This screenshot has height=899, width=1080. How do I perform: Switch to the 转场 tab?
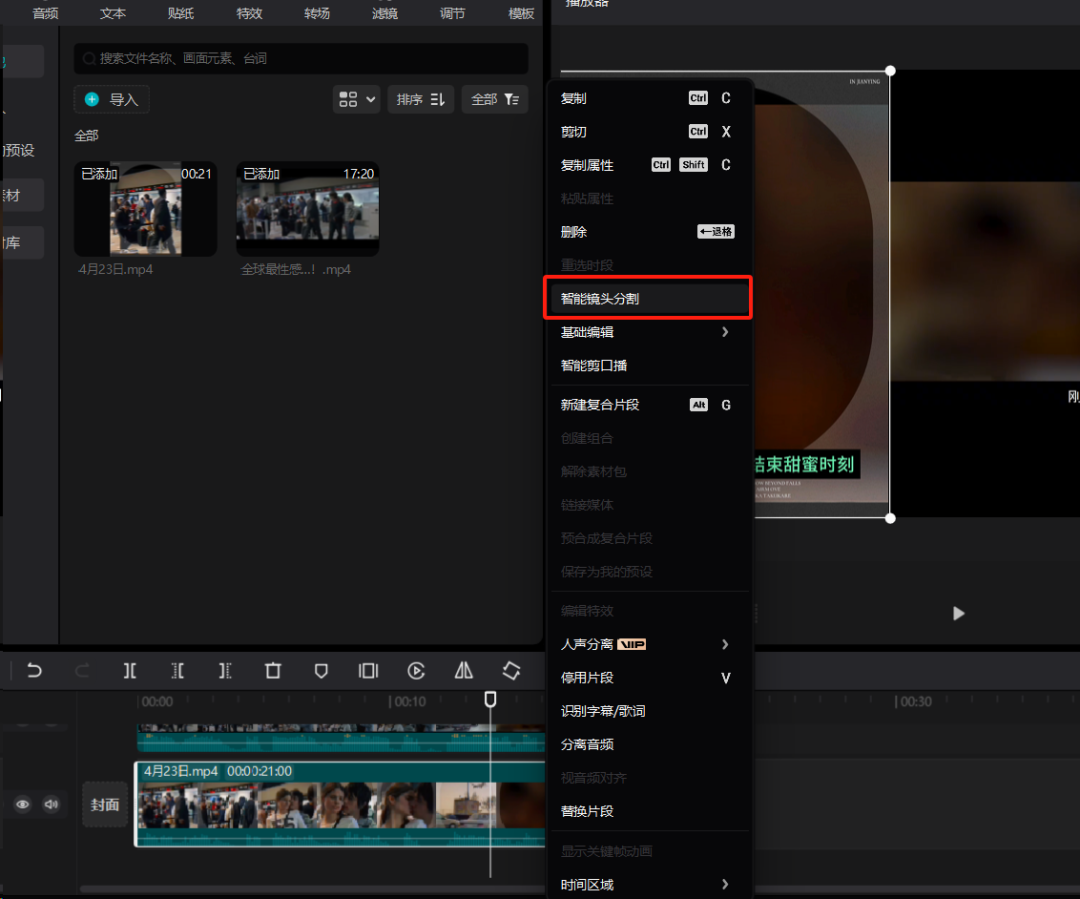tap(317, 13)
